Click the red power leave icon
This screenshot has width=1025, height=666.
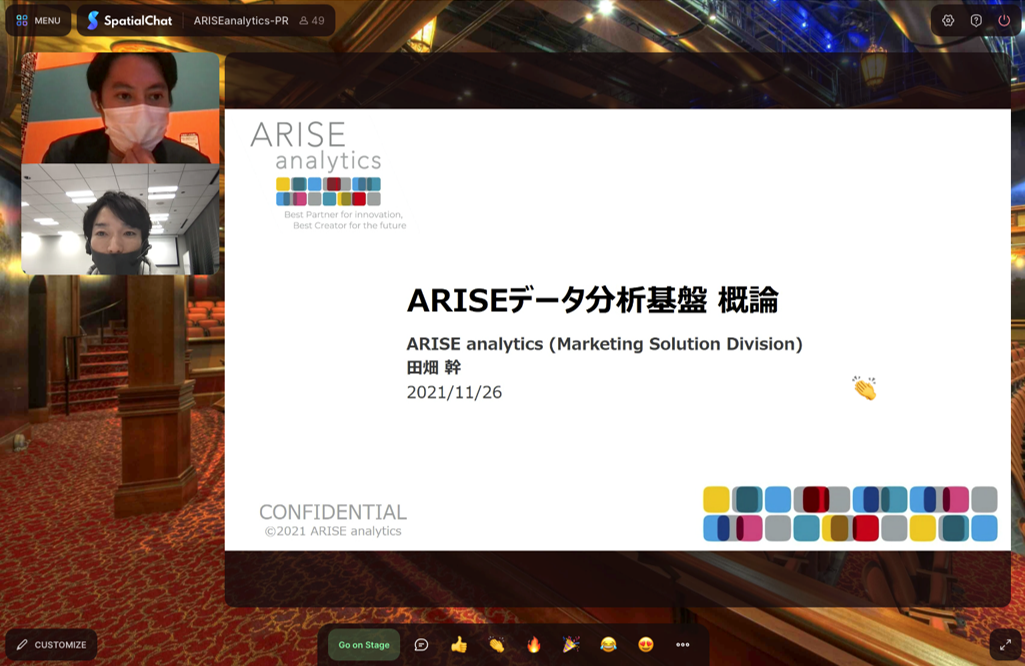point(1004,20)
